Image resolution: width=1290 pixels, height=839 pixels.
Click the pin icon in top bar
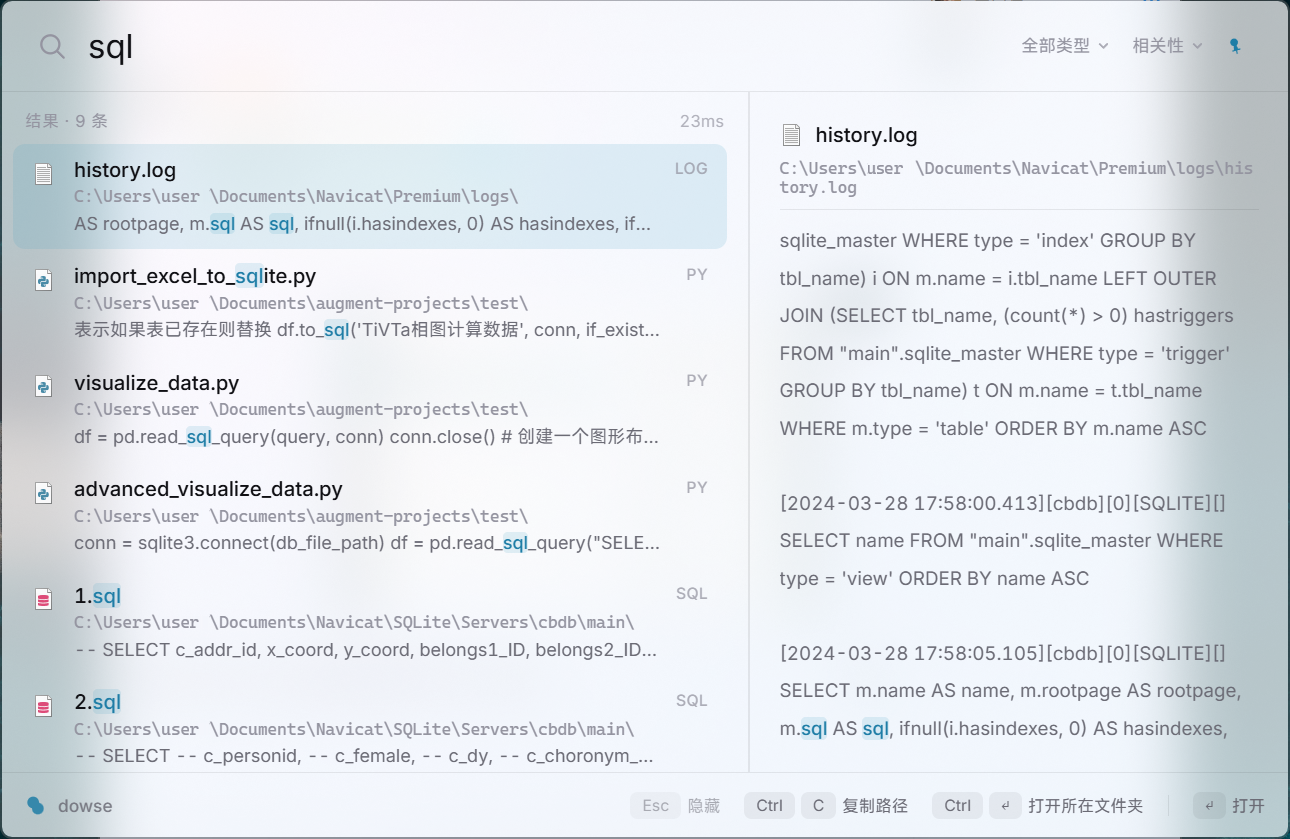[1235, 46]
